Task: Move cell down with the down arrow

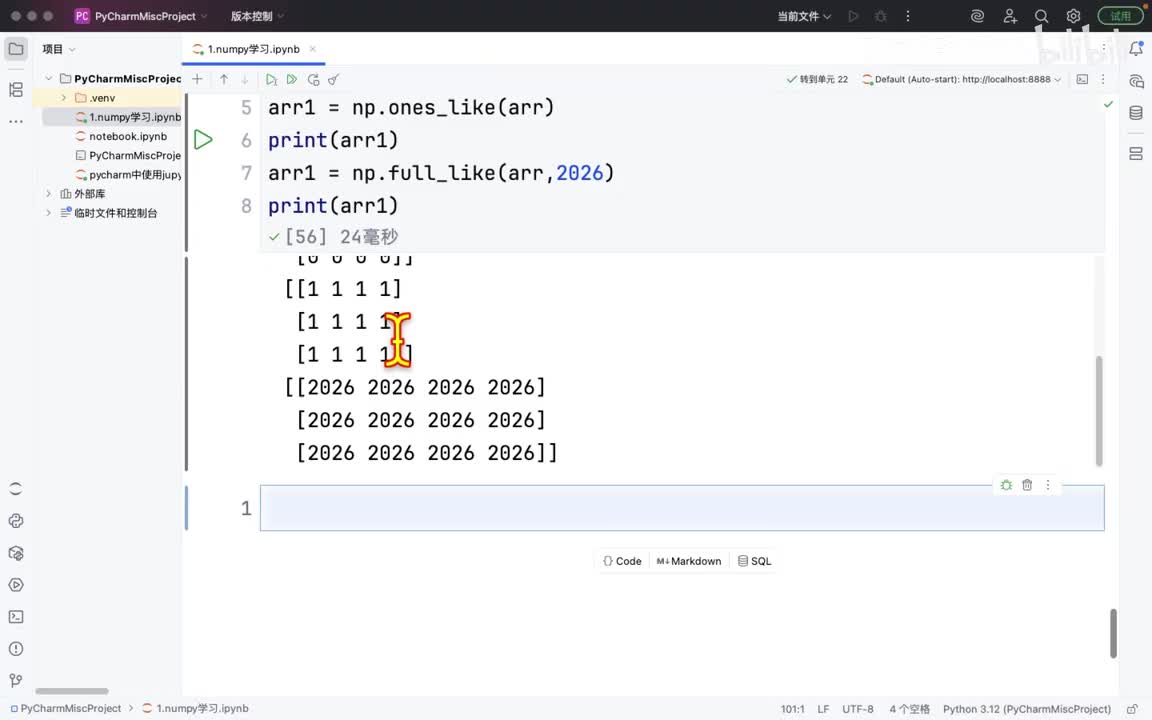Action: click(245, 79)
